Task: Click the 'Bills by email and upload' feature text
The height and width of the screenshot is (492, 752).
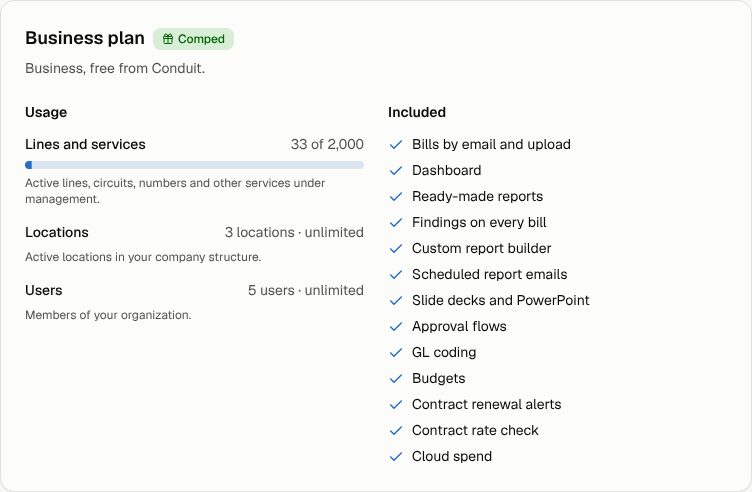Action: pos(491,144)
